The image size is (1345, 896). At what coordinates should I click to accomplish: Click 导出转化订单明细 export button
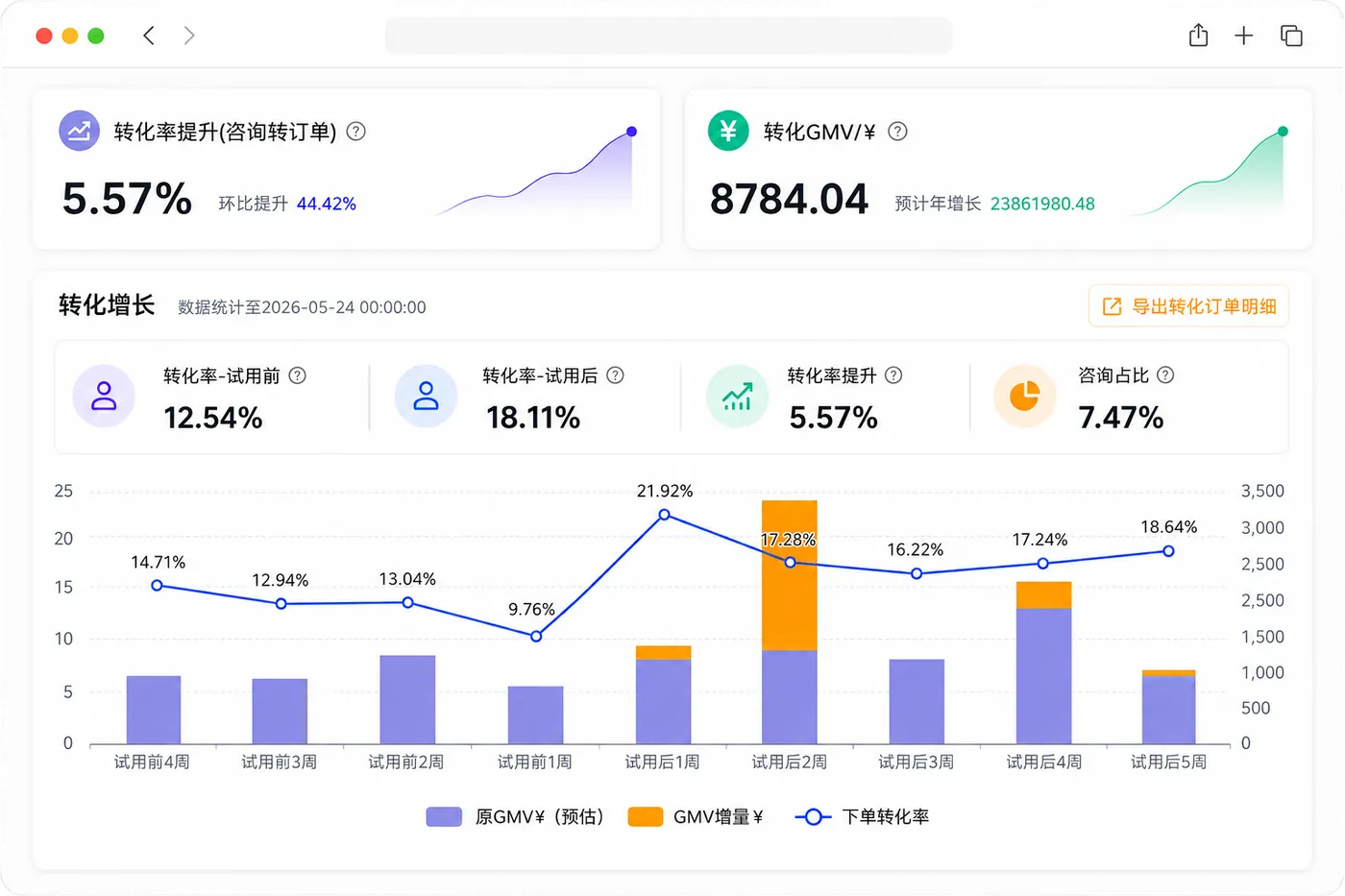pyautogui.click(x=1188, y=306)
